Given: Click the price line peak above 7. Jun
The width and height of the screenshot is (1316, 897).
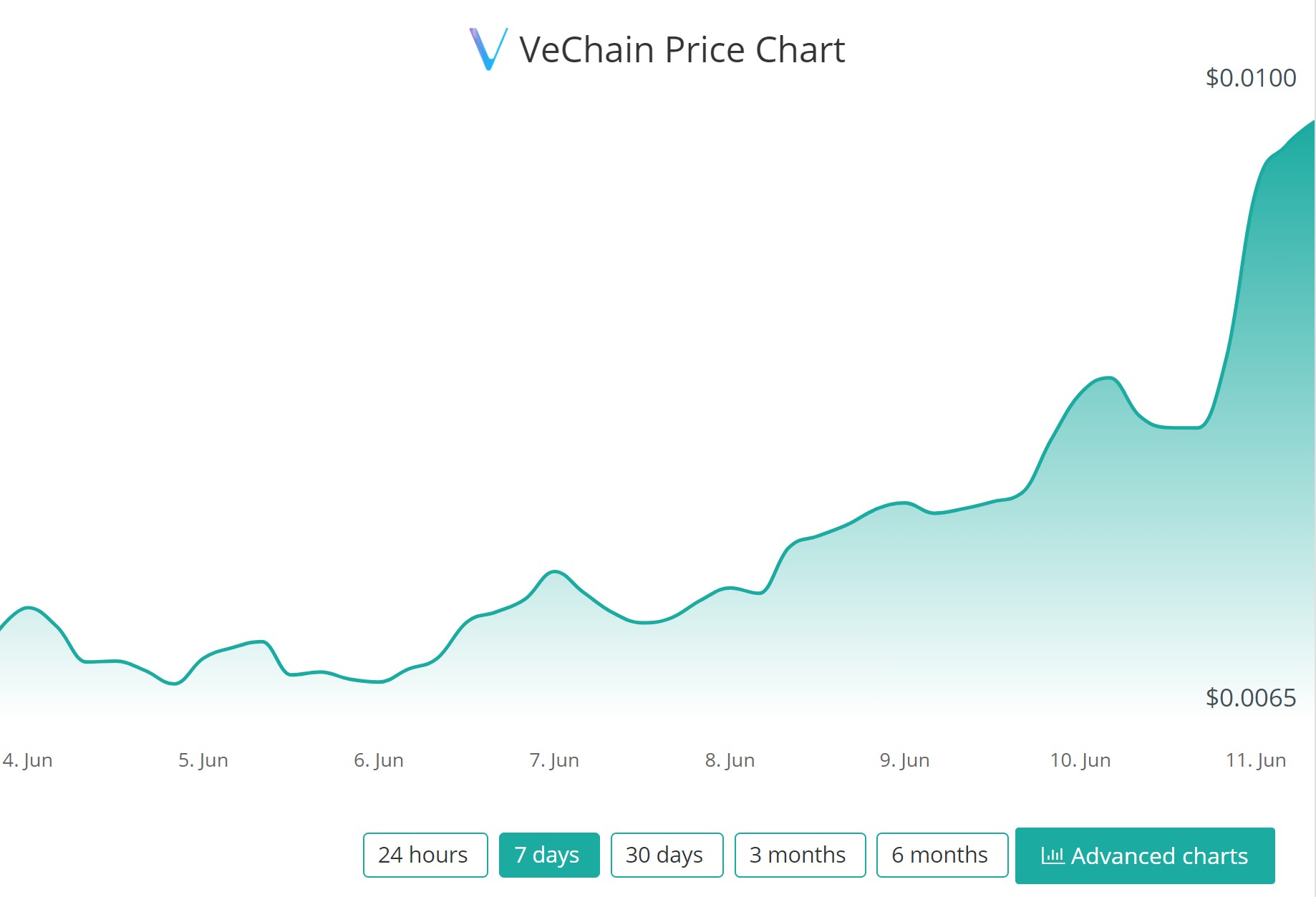Looking at the screenshot, I should (554, 571).
